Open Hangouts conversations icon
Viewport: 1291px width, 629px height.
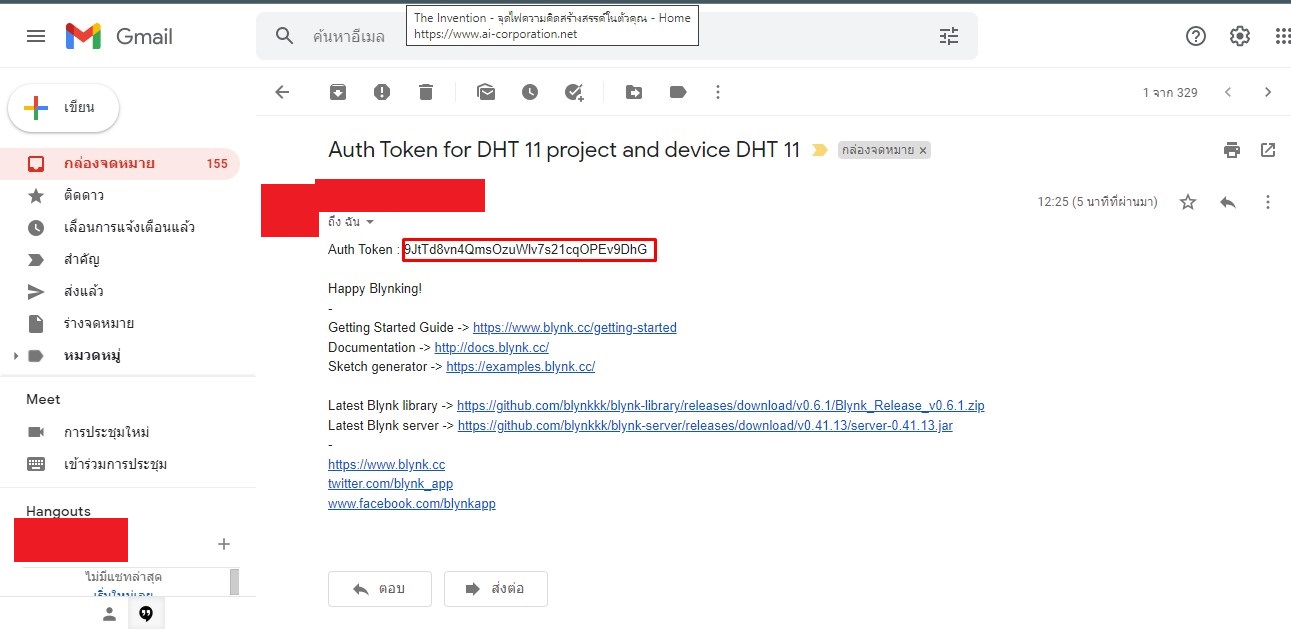[146, 614]
